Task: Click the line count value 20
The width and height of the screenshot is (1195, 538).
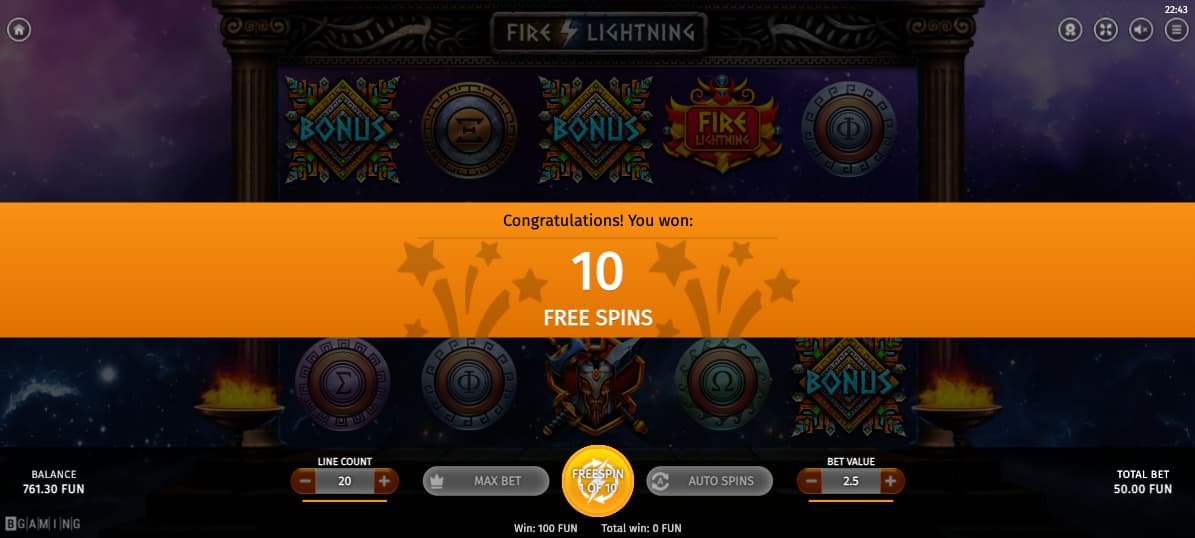Action: pyautogui.click(x=344, y=481)
